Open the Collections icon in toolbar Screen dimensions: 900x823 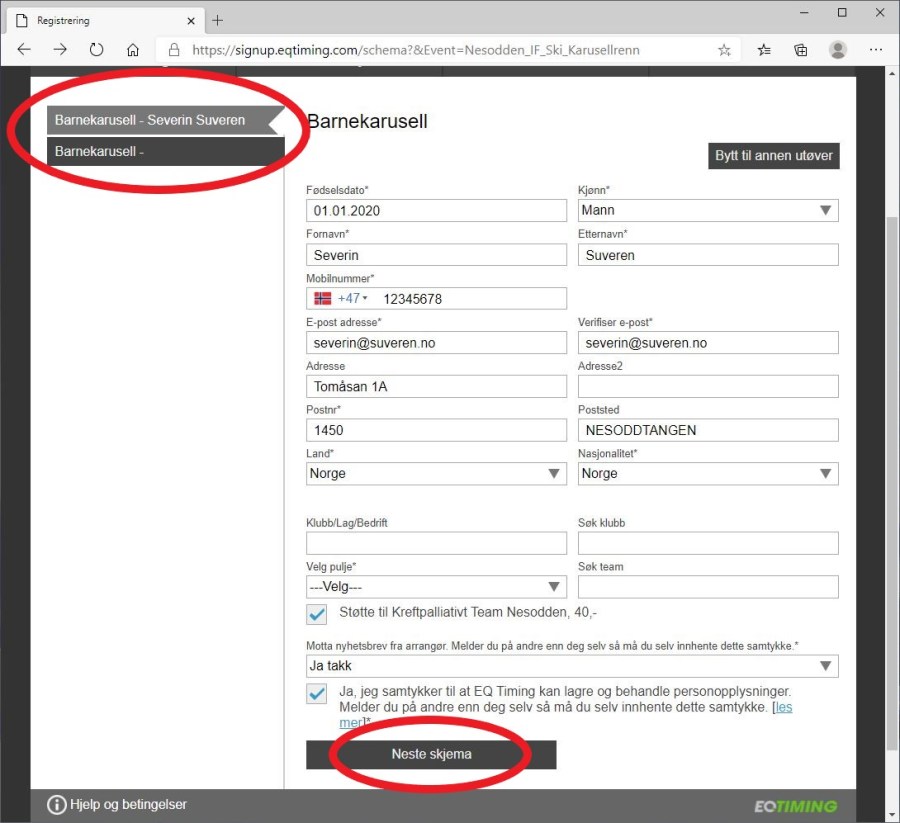[x=801, y=49]
